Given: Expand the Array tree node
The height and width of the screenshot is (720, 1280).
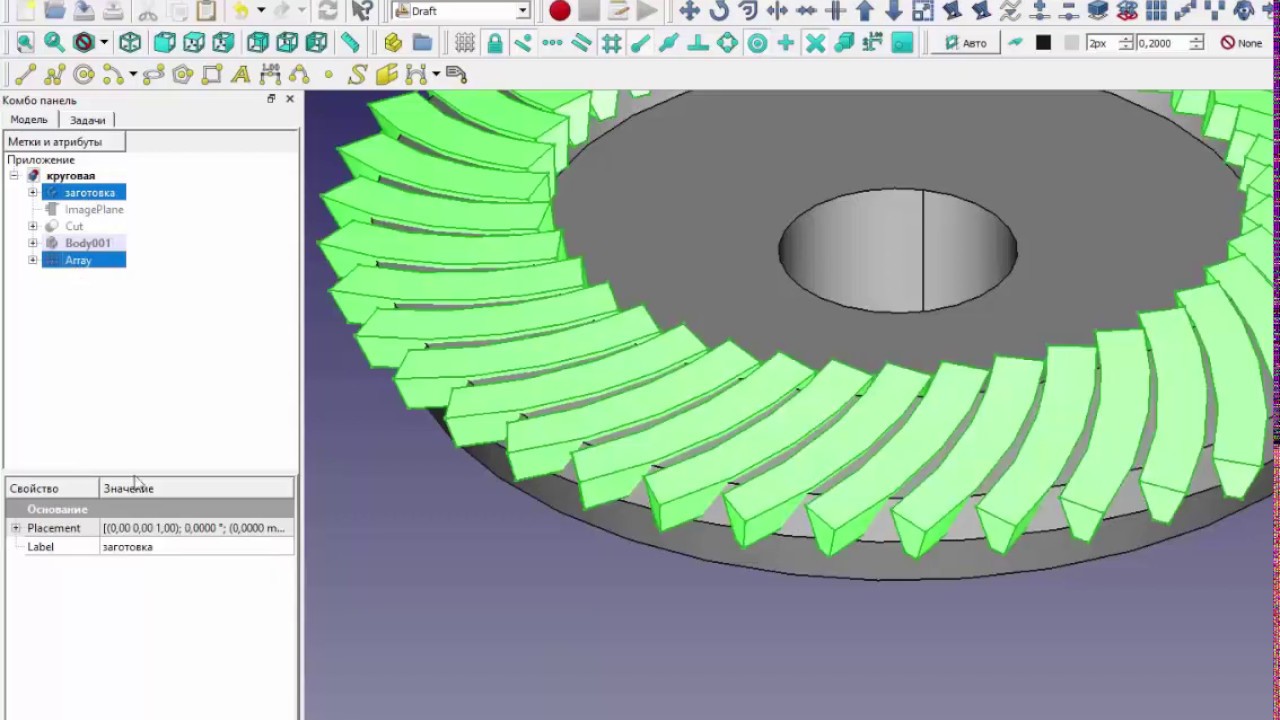Looking at the screenshot, I should 33,260.
